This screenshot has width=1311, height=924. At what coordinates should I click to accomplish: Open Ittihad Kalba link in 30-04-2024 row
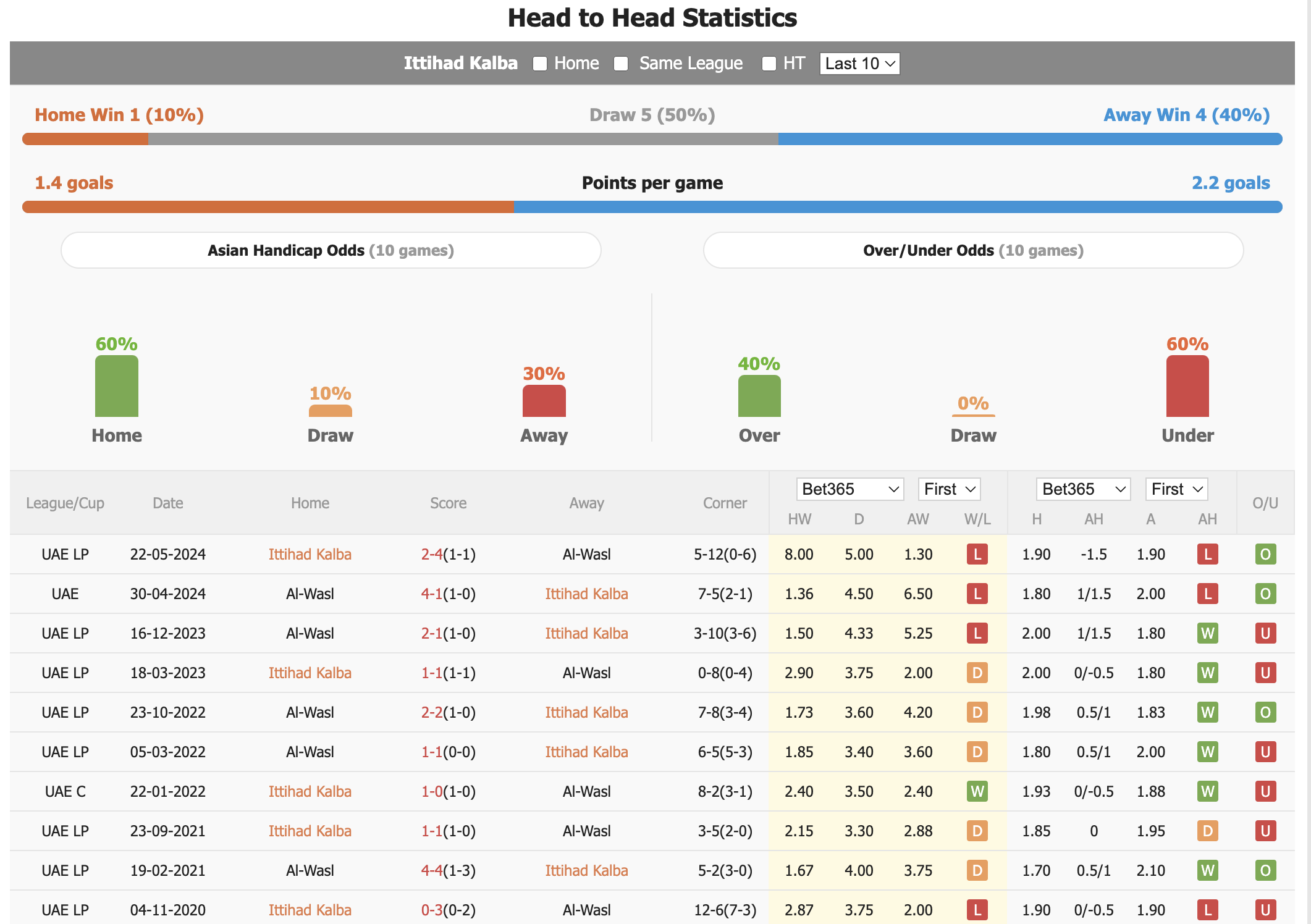point(586,594)
